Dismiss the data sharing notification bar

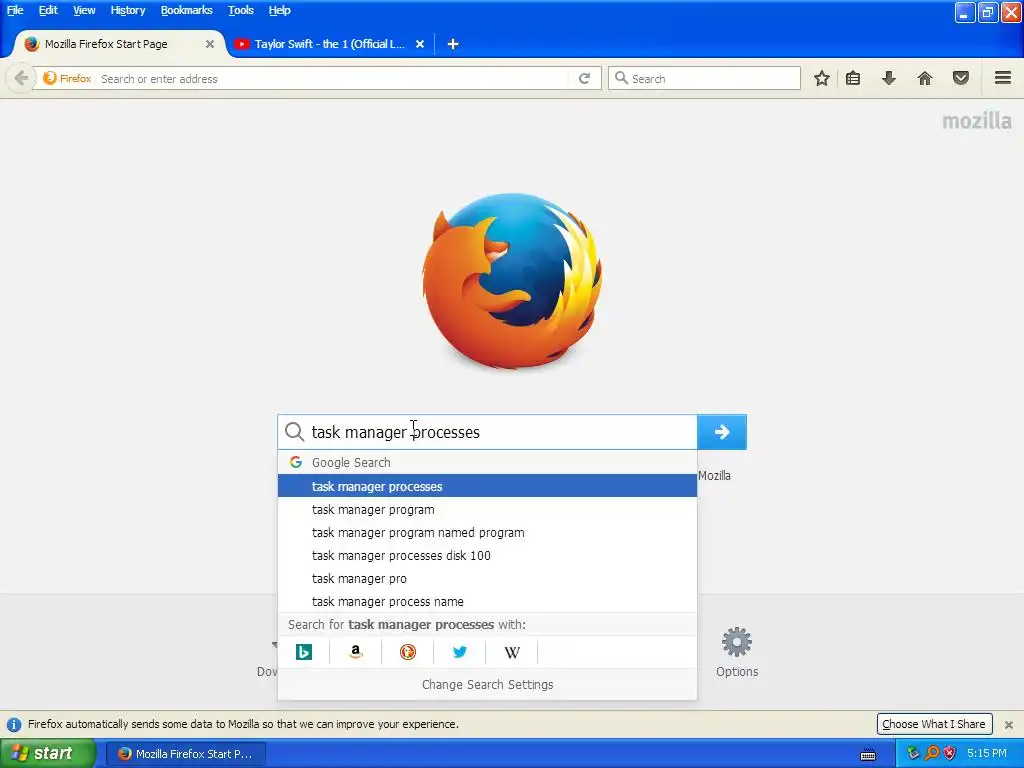(1009, 724)
